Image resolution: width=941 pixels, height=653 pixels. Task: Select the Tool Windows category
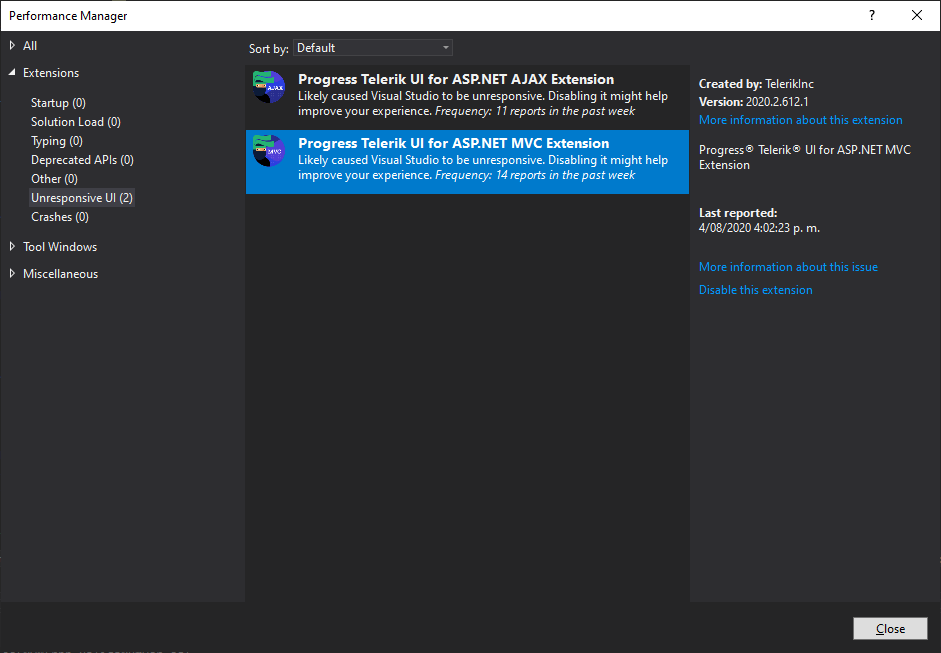(x=60, y=247)
